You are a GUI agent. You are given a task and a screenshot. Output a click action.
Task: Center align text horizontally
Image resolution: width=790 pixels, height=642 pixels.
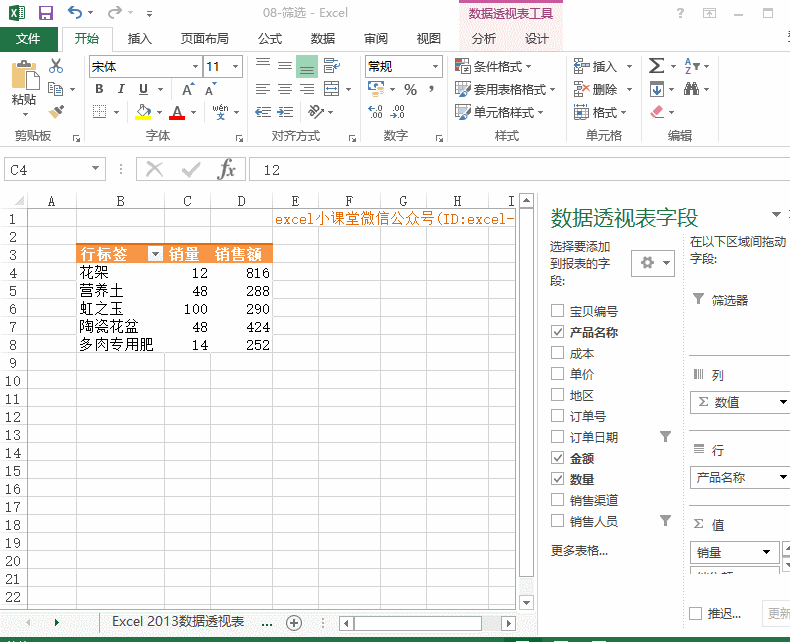pos(285,89)
